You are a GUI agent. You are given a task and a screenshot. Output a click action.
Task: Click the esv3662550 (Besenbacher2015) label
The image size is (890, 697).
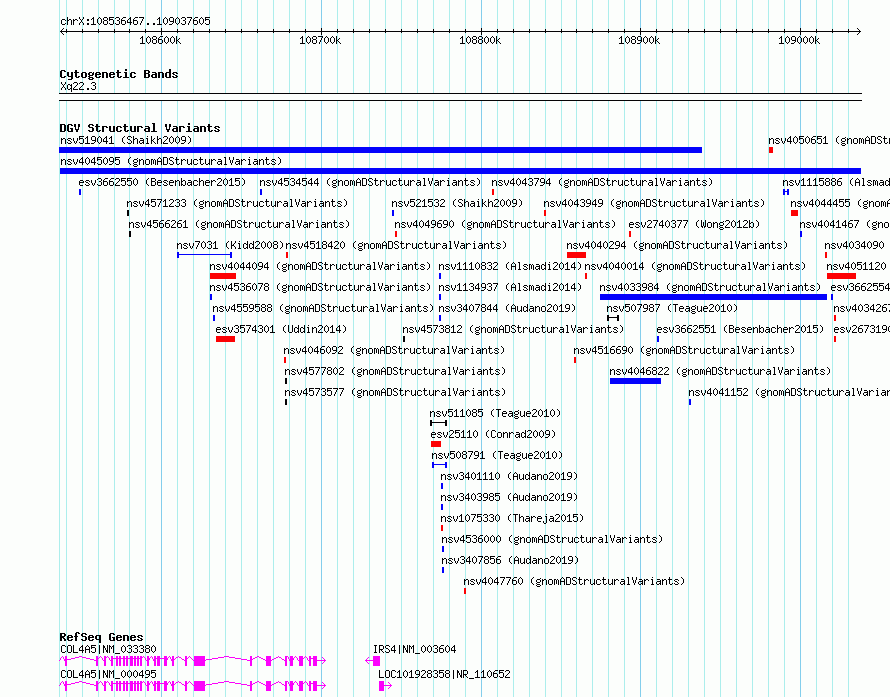pyautogui.click(x=162, y=182)
